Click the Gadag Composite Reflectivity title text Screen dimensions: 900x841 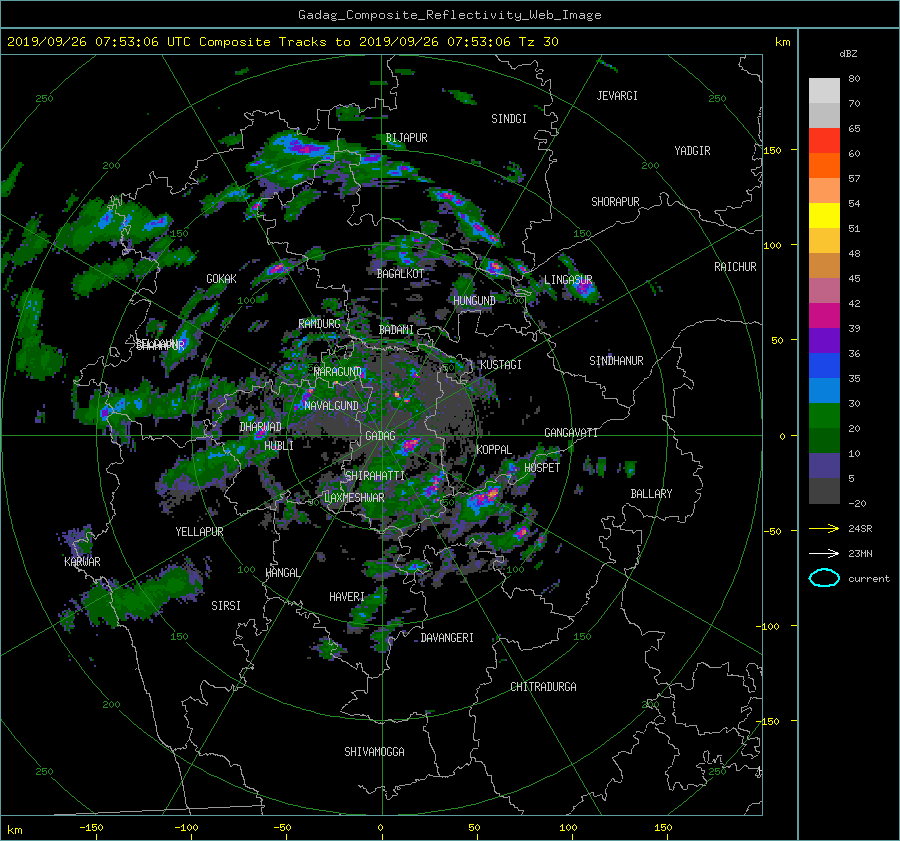point(449,15)
